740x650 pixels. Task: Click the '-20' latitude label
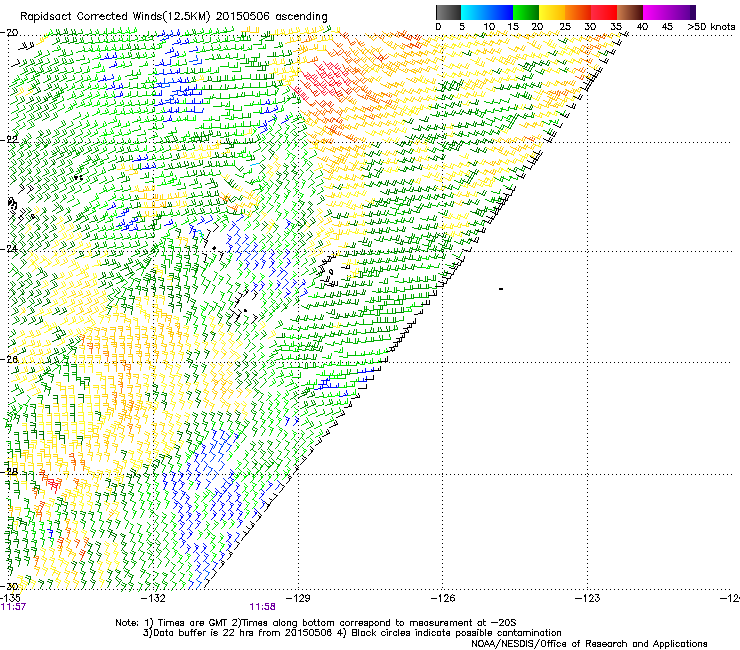pyautogui.click(x=9, y=33)
